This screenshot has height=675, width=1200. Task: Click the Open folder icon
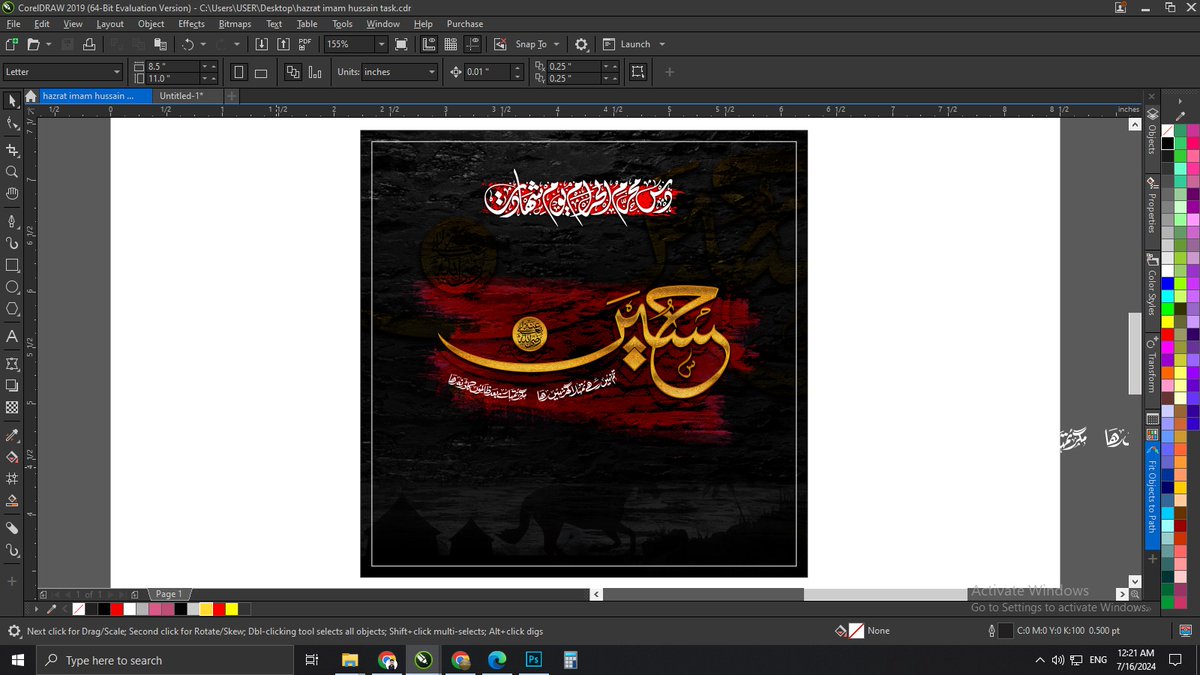coord(33,44)
